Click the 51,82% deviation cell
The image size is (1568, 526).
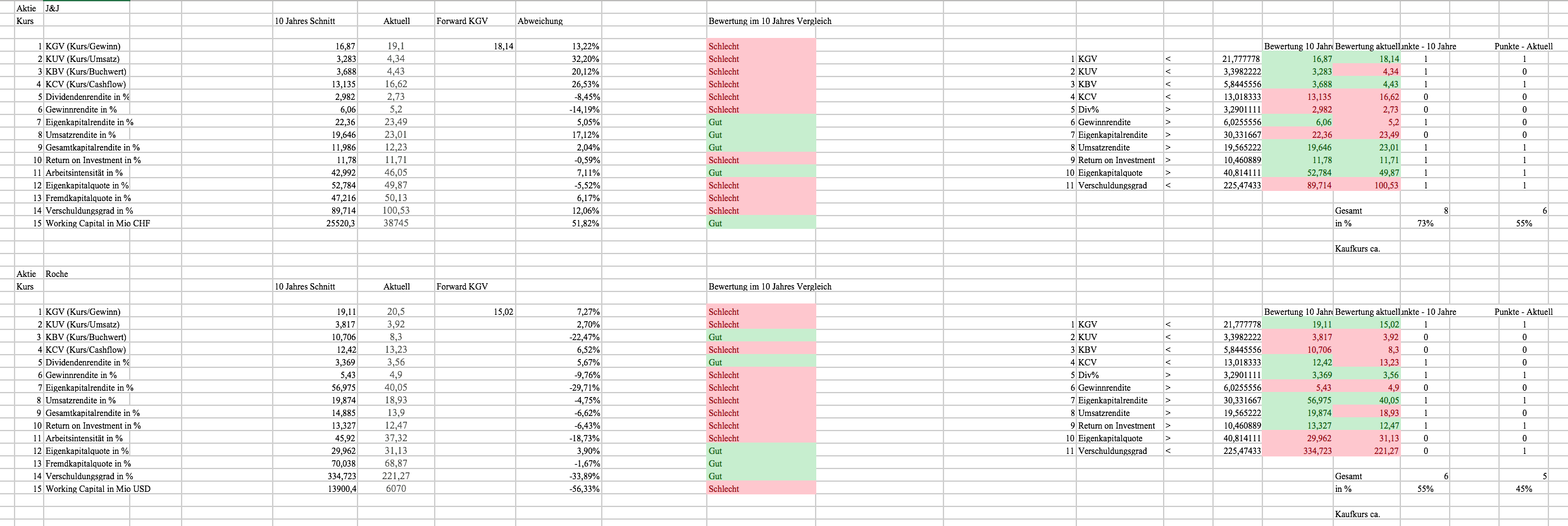coord(585,223)
